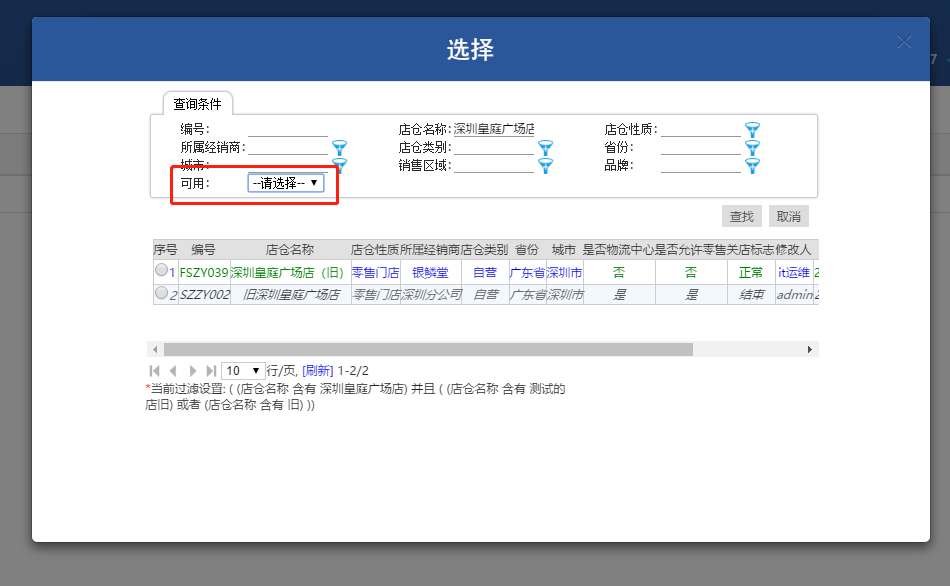Image resolution: width=950 pixels, height=586 pixels.
Task: Click the 查找 search button
Action: 743,216
